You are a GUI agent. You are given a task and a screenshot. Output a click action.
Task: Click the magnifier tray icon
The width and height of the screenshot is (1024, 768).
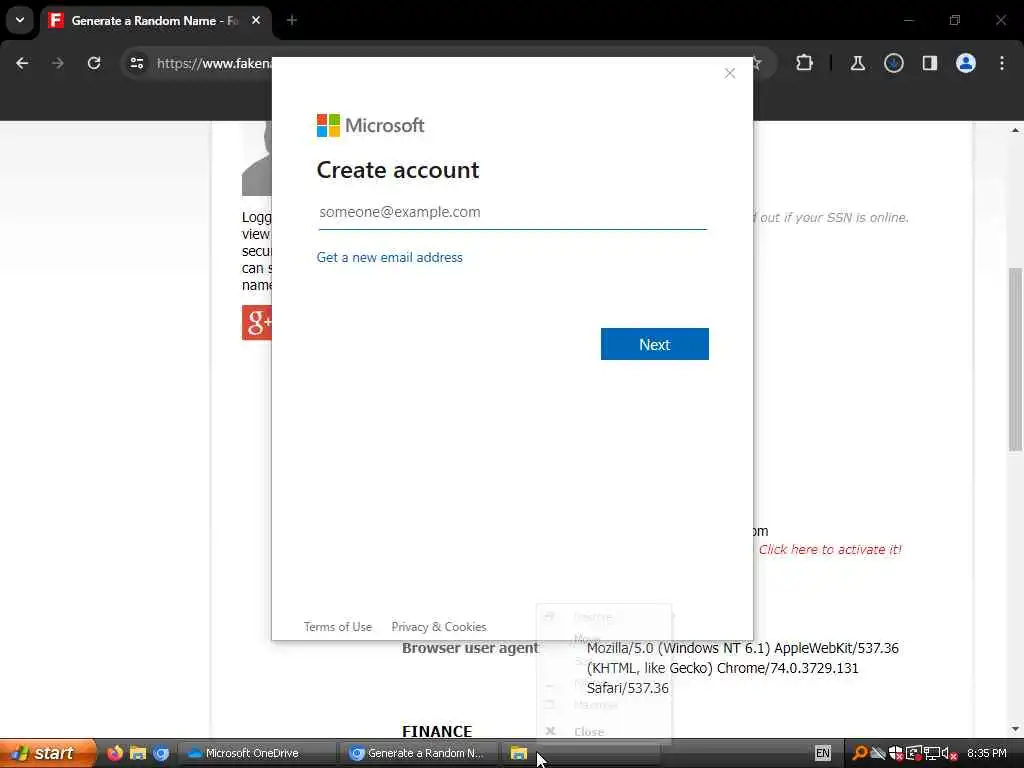click(860, 753)
